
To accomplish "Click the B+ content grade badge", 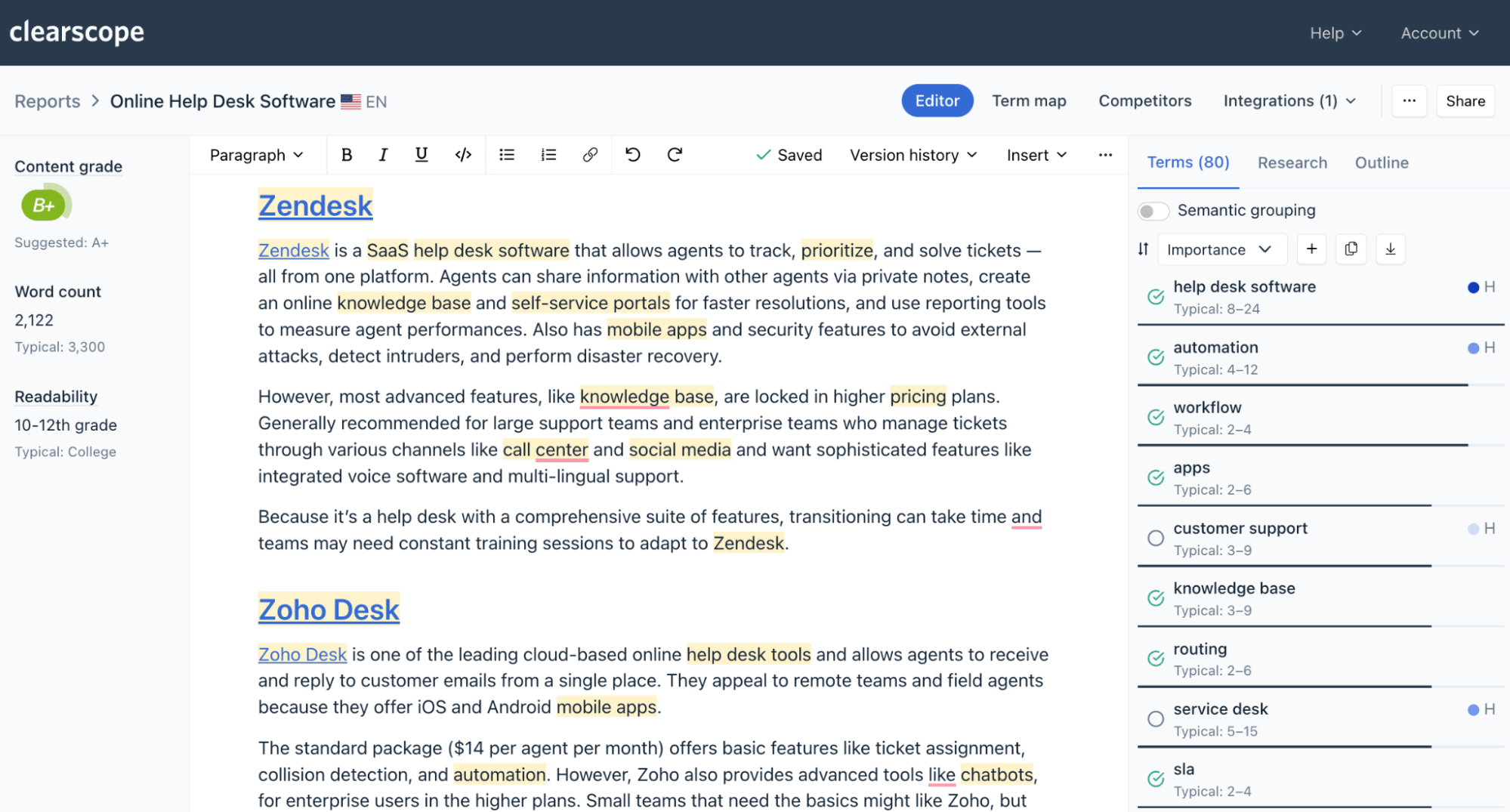I will point(44,205).
